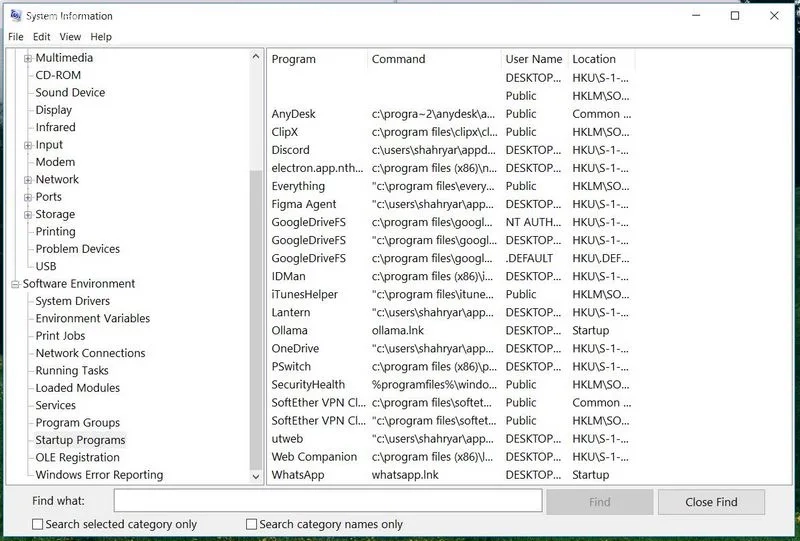Sort by Program column header
Viewport: 800px width, 541px height.
click(317, 59)
